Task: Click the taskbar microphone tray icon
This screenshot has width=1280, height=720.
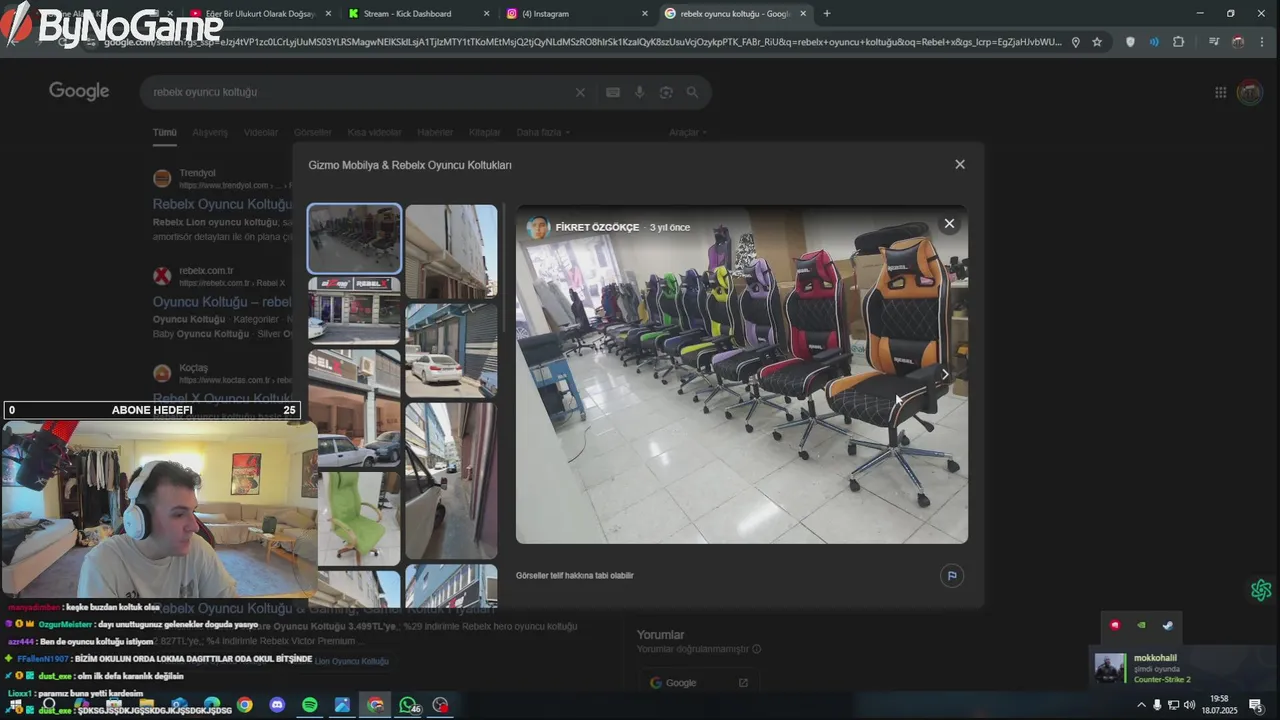Action: coord(1157,705)
